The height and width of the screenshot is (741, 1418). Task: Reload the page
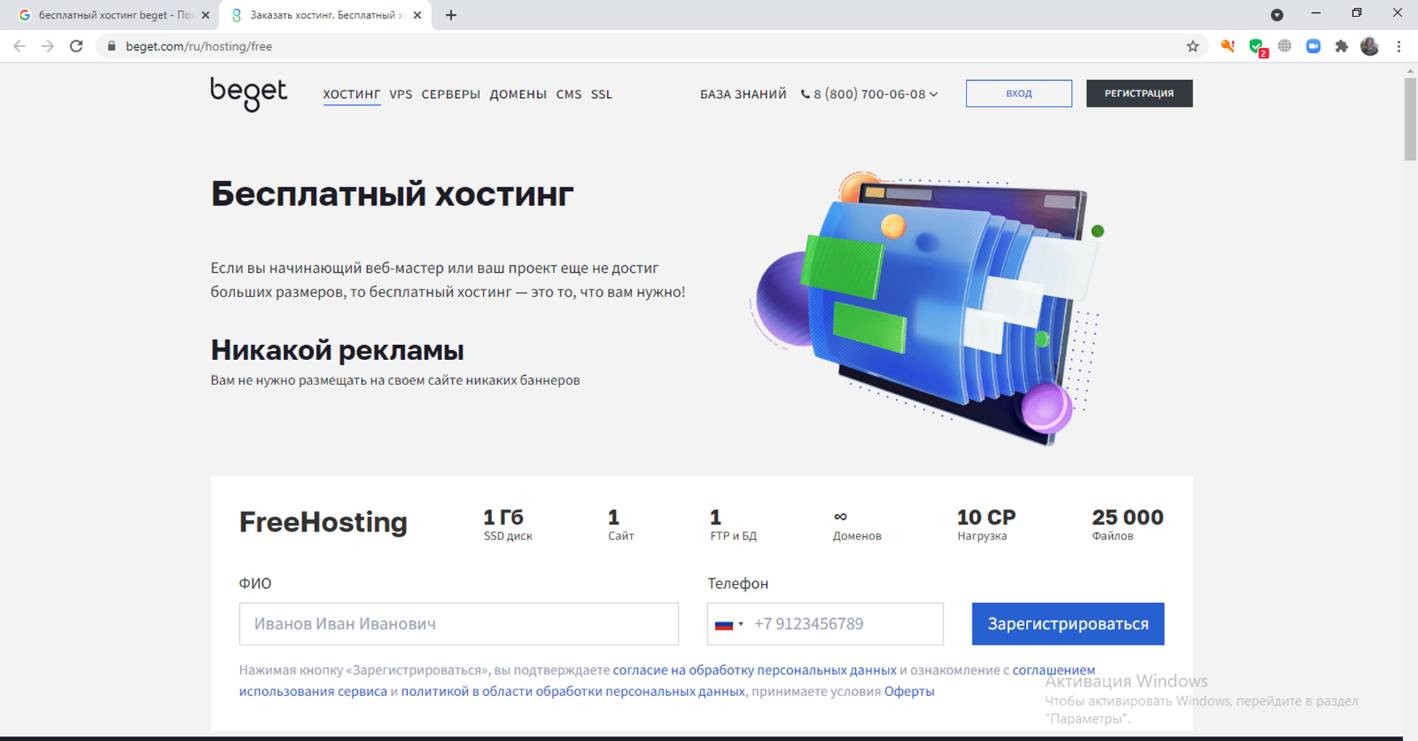76,46
